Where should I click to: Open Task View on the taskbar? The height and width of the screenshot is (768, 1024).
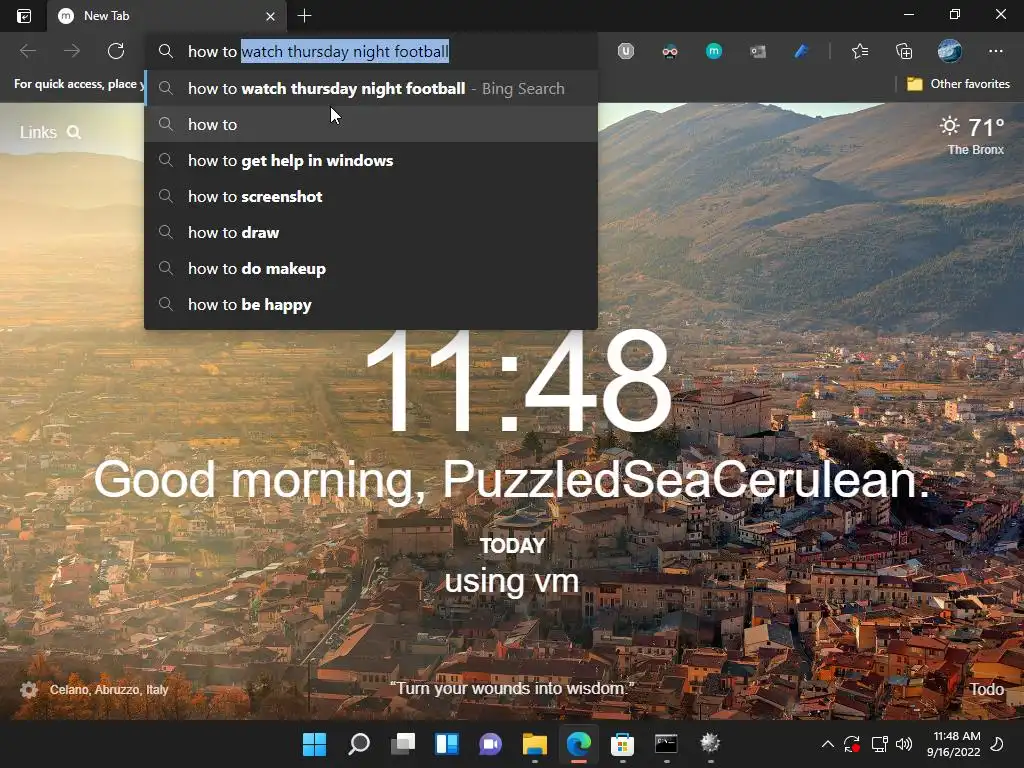(402, 744)
